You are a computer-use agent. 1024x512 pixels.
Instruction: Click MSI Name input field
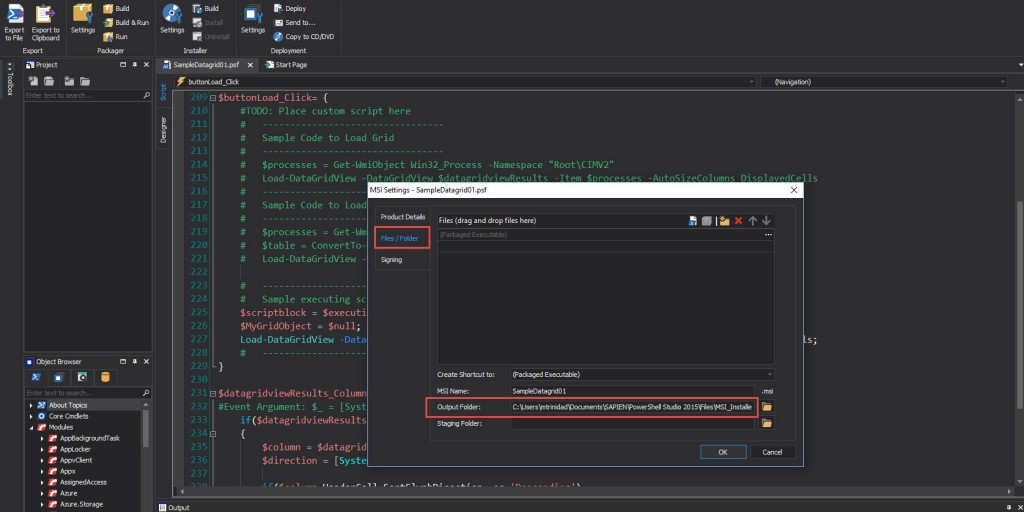pos(632,391)
